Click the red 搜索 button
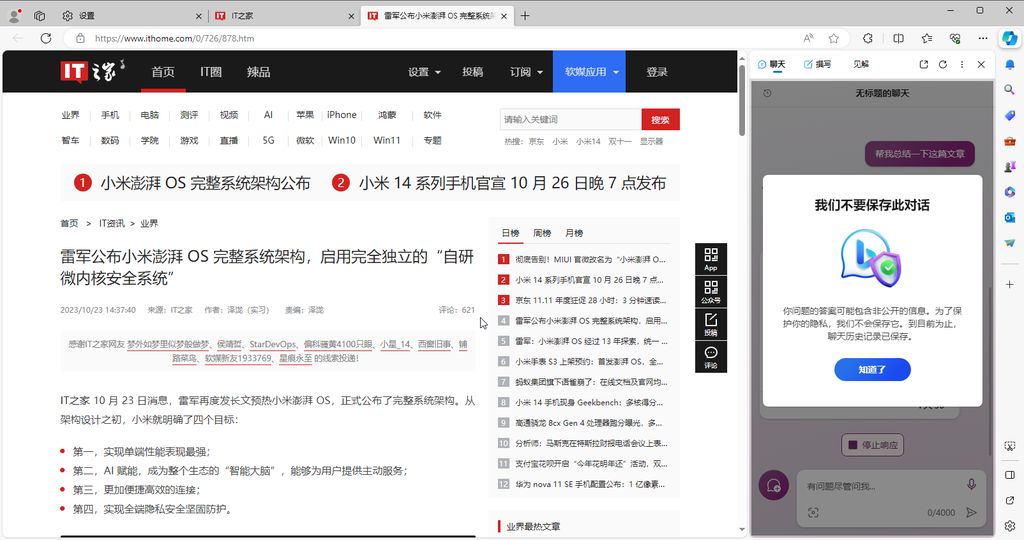This screenshot has height=540, width=1024. [660, 119]
